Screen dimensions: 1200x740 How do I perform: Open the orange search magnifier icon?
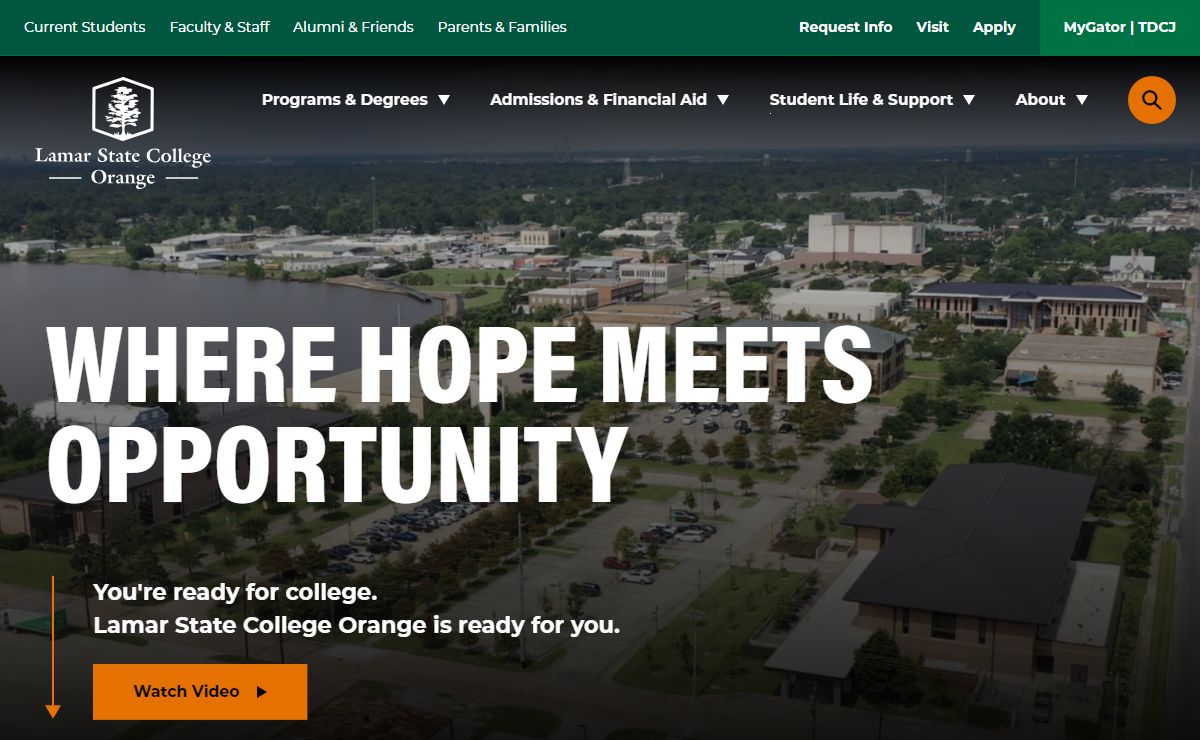pos(1151,100)
